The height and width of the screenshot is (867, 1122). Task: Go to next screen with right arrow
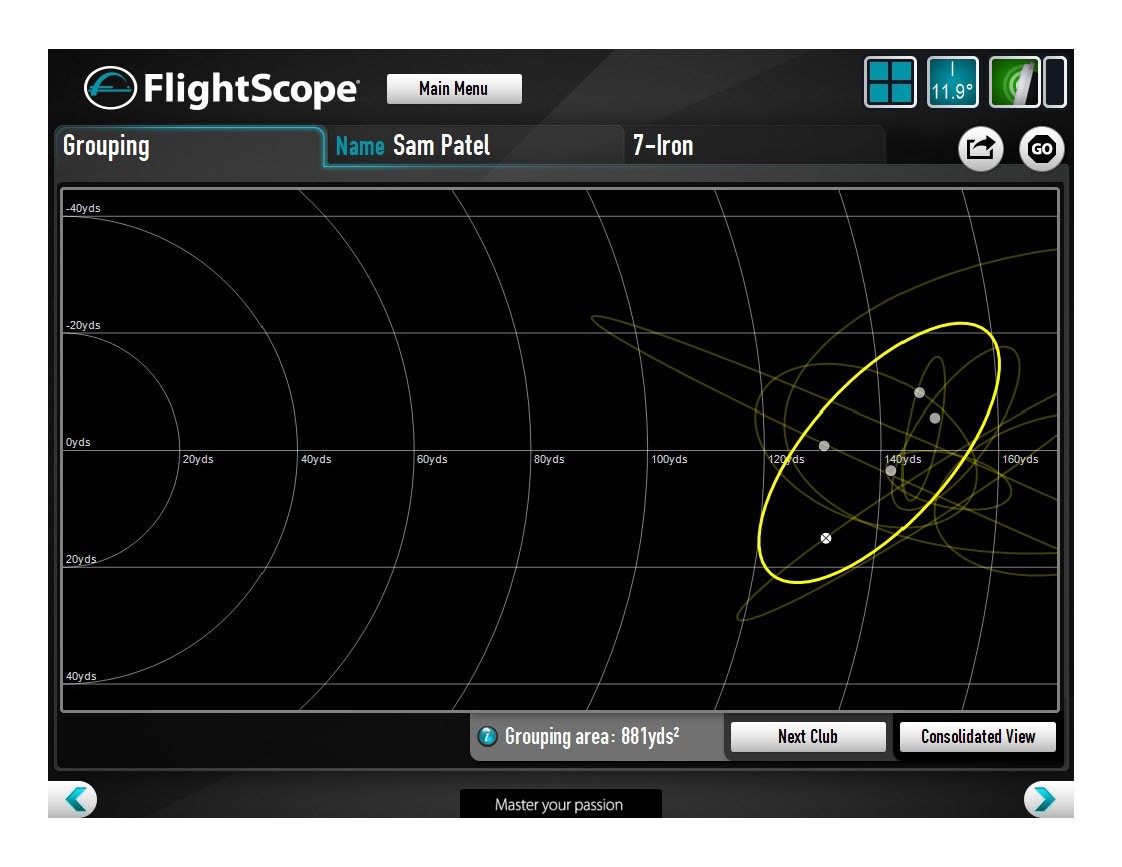[1045, 799]
